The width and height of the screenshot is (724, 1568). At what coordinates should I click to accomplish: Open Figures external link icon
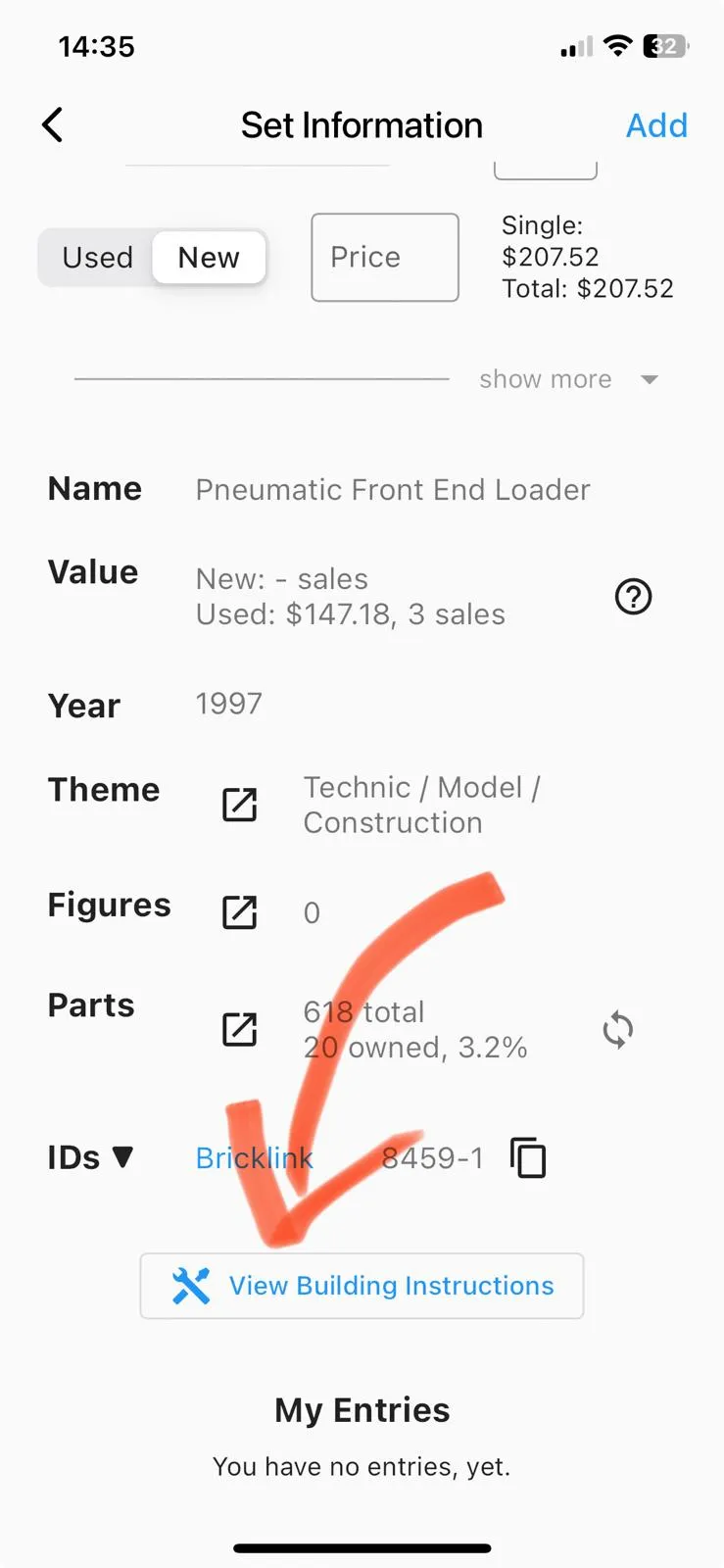[240, 912]
